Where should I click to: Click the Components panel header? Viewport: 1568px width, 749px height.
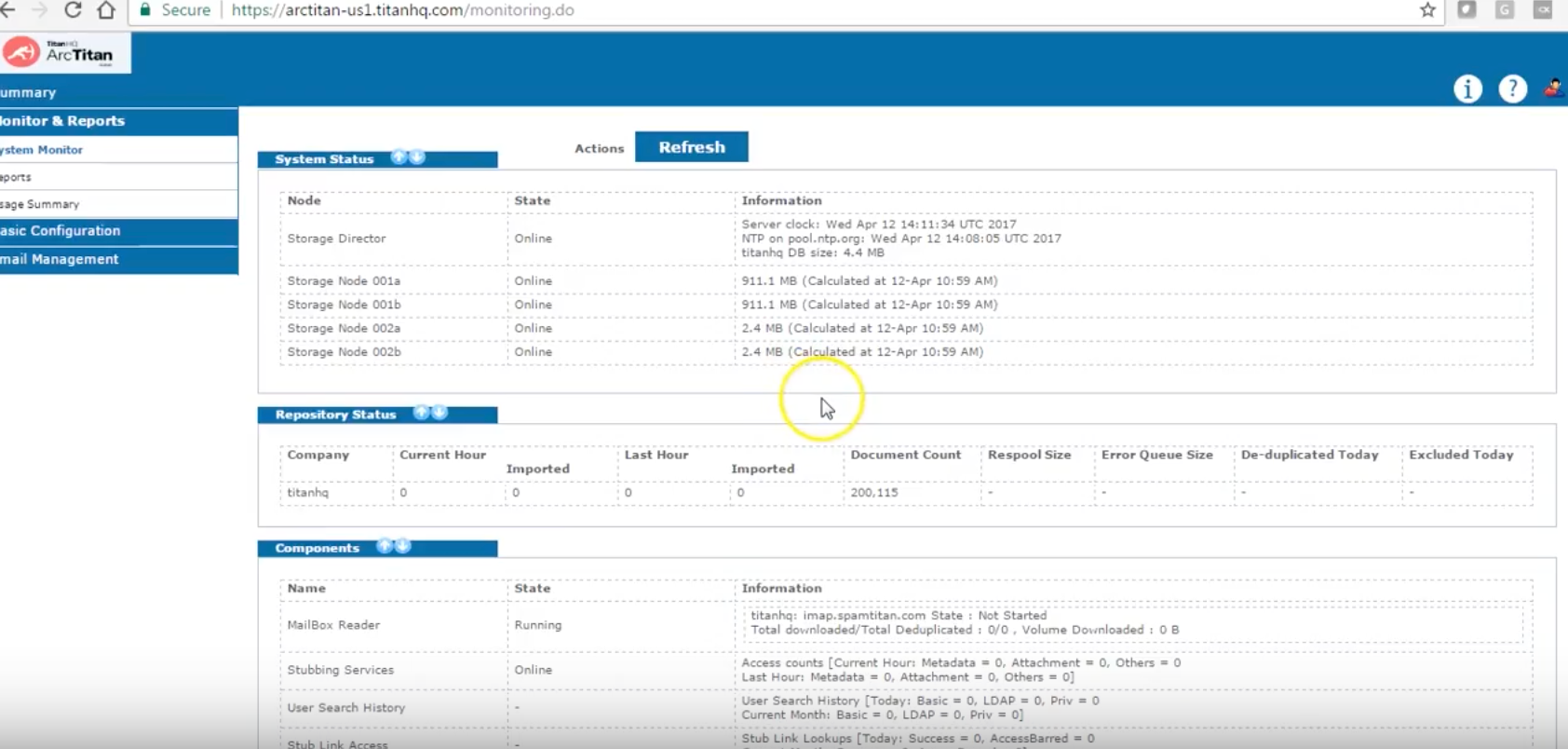click(377, 549)
